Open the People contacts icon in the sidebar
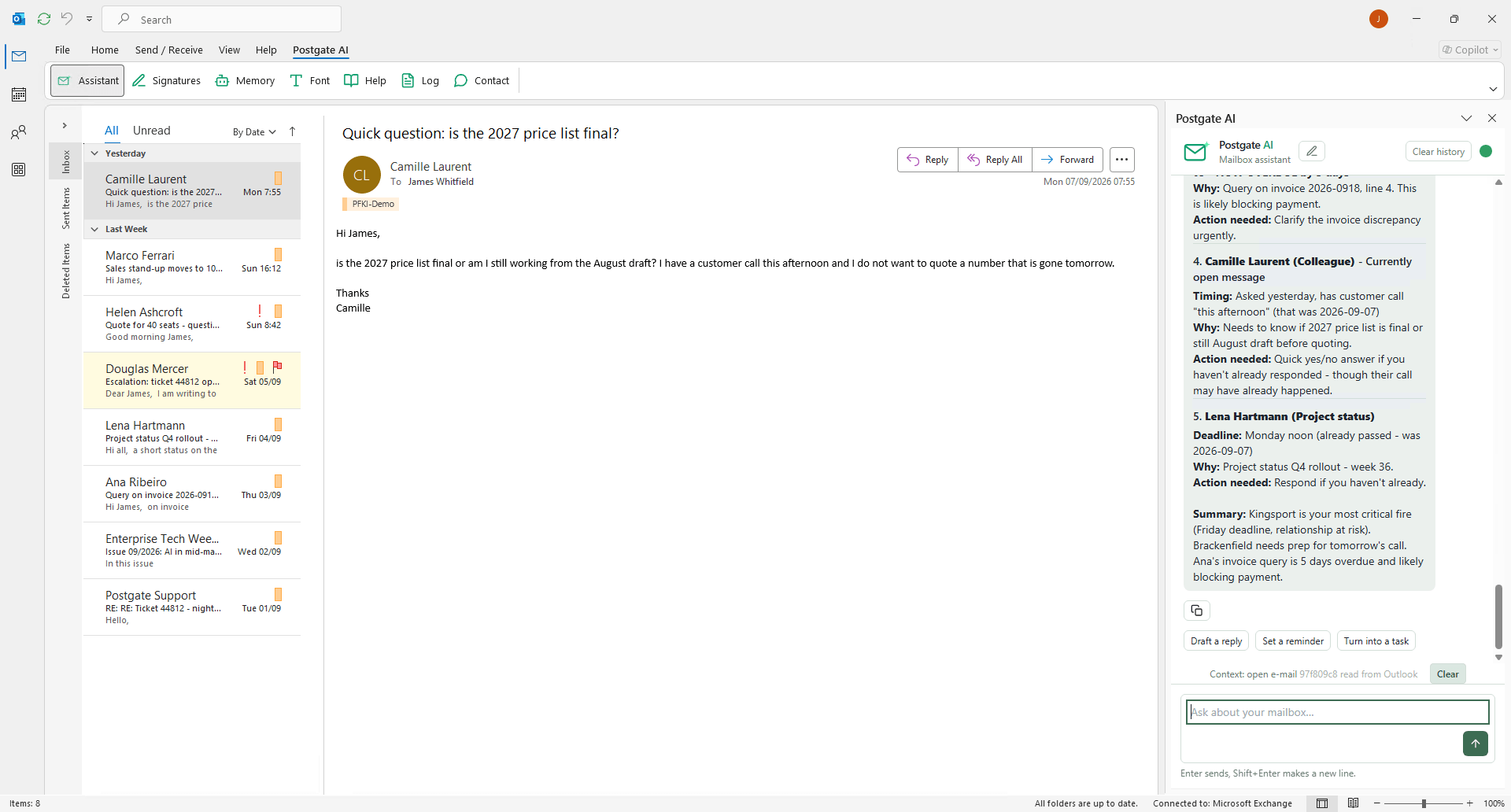Viewport: 1511px width, 812px height. [x=19, y=132]
